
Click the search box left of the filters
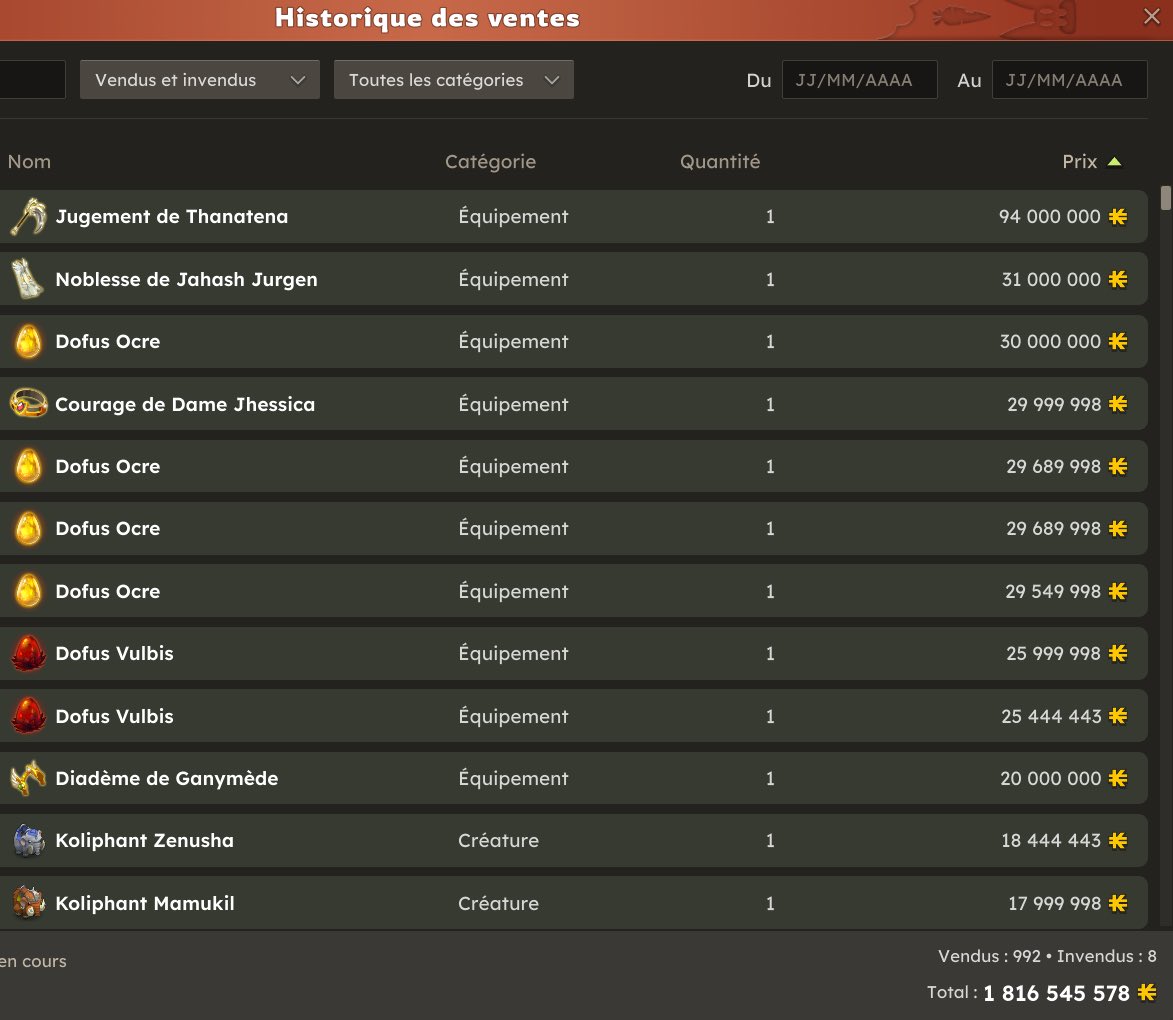[32, 79]
